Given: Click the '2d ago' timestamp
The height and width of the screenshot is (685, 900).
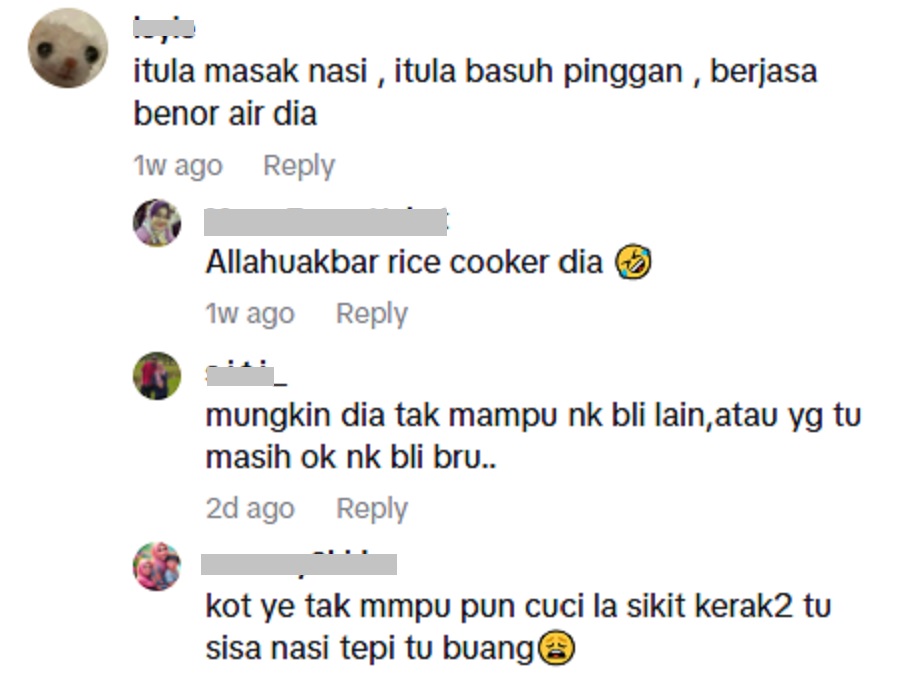Looking at the screenshot, I should pos(250,508).
